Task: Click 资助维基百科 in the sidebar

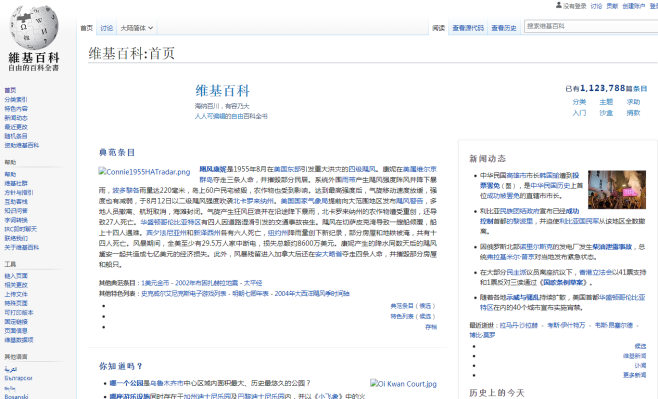Action: pyautogui.click(x=21, y=145)
